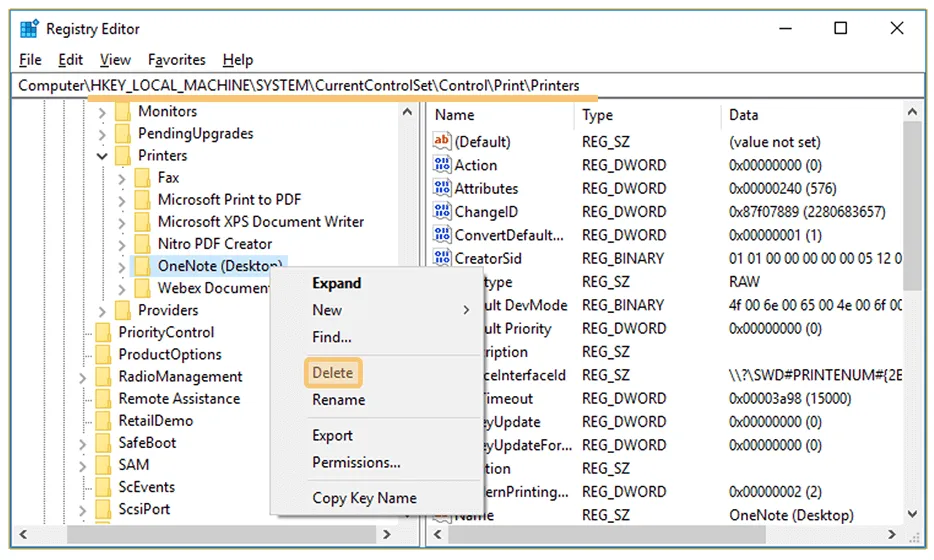
Task: Click the OneNote (Desktop) folder icon
Action: [x=142, y=266]
